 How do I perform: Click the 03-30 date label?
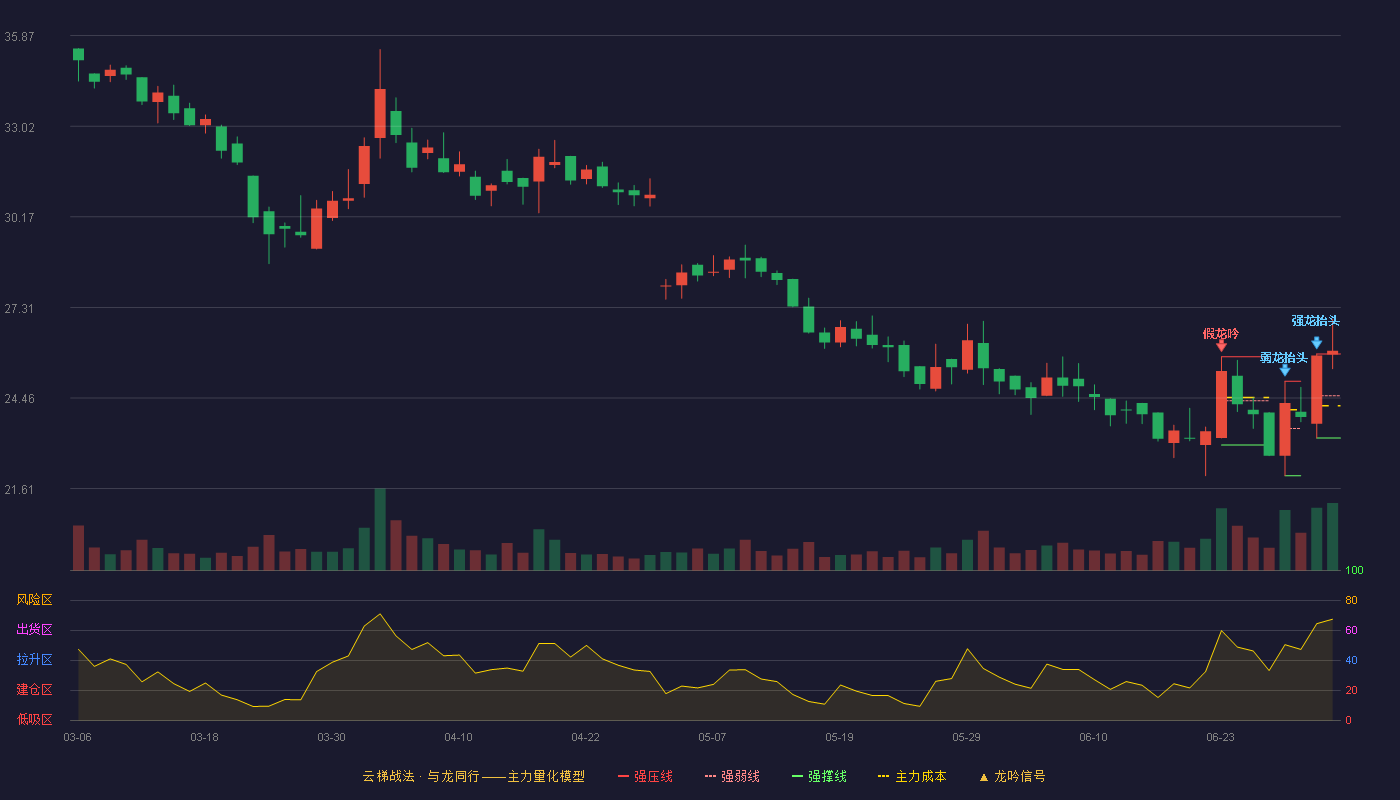[x=331, y=737]
